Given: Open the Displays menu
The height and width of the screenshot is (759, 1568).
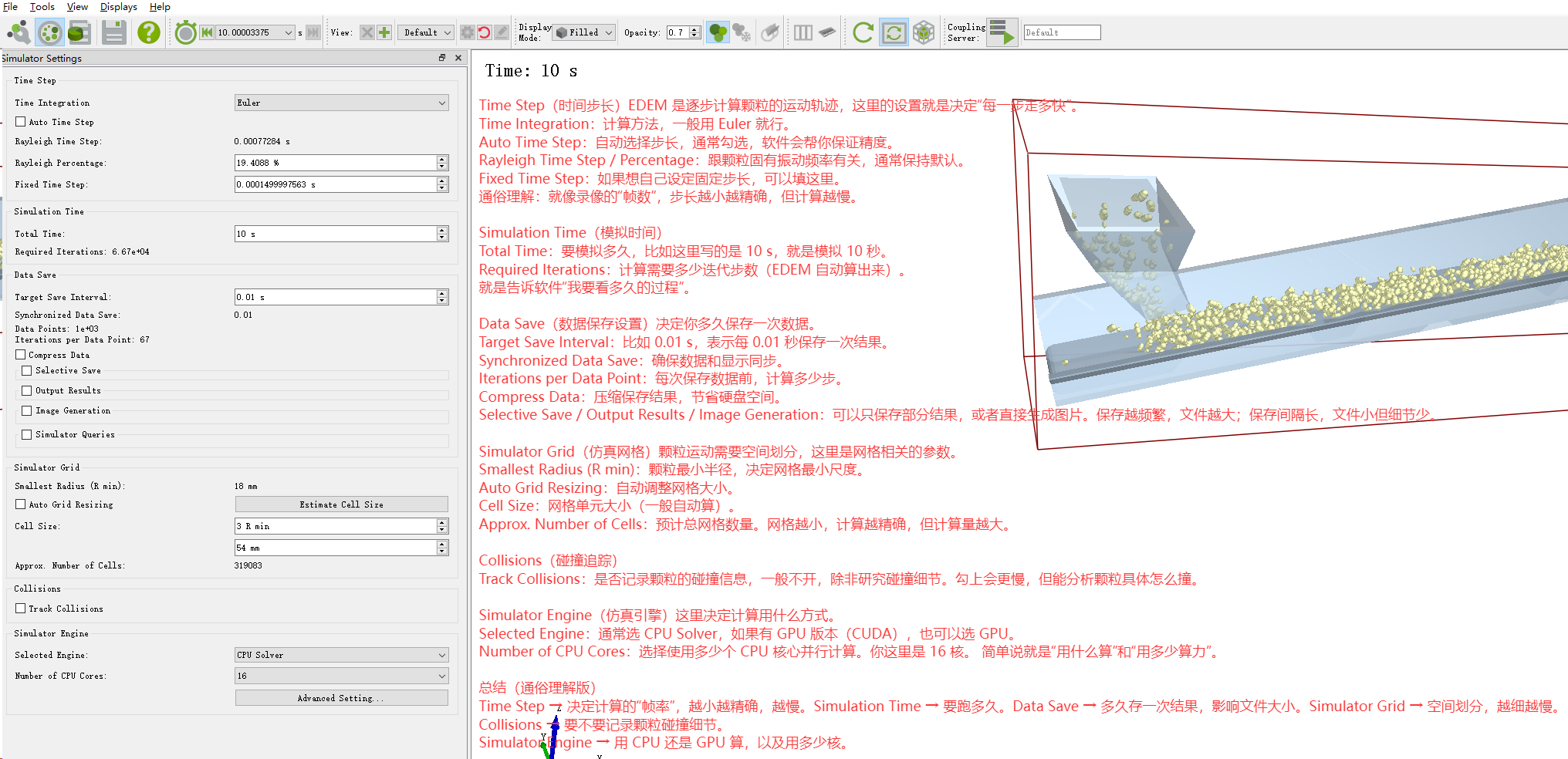Looking at the screenshot, I should [118, 7].
